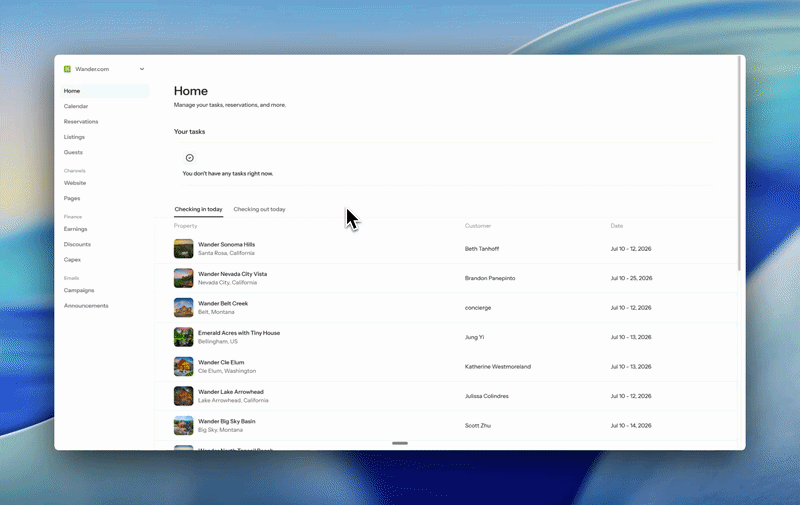Click the Emerald Acres with Tiny House thumbnail
This screenshot has height=505, width=800.
click(x=184, y=337)
